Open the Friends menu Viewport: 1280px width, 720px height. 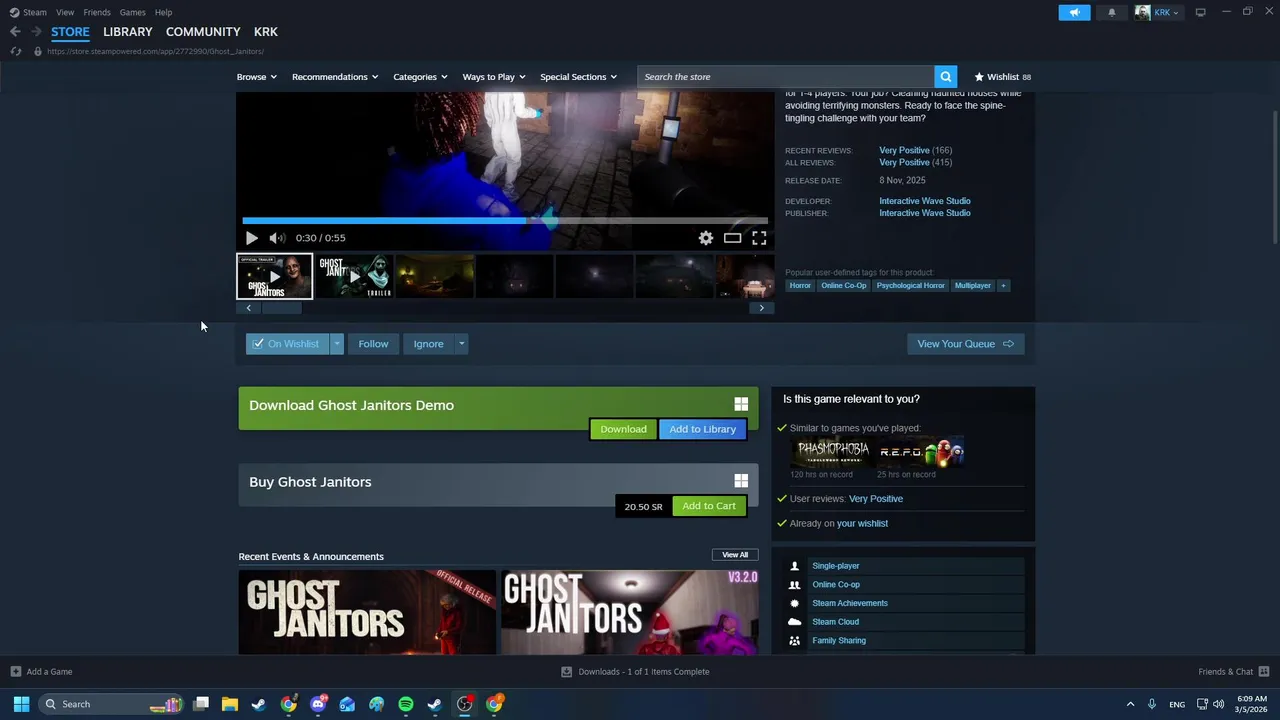[x=97, y=12]
